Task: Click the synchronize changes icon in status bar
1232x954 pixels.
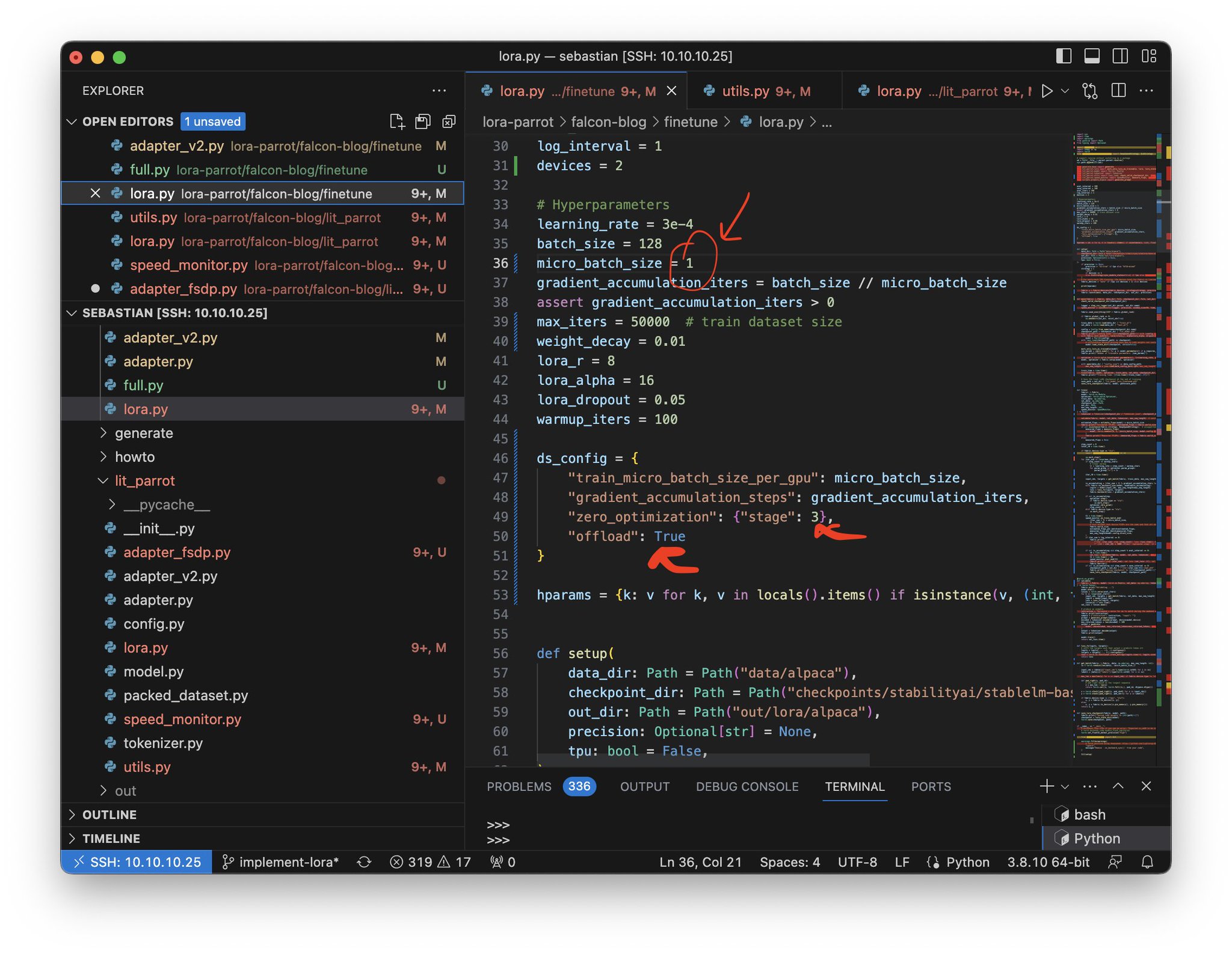Action: click(x=364, y=862)
